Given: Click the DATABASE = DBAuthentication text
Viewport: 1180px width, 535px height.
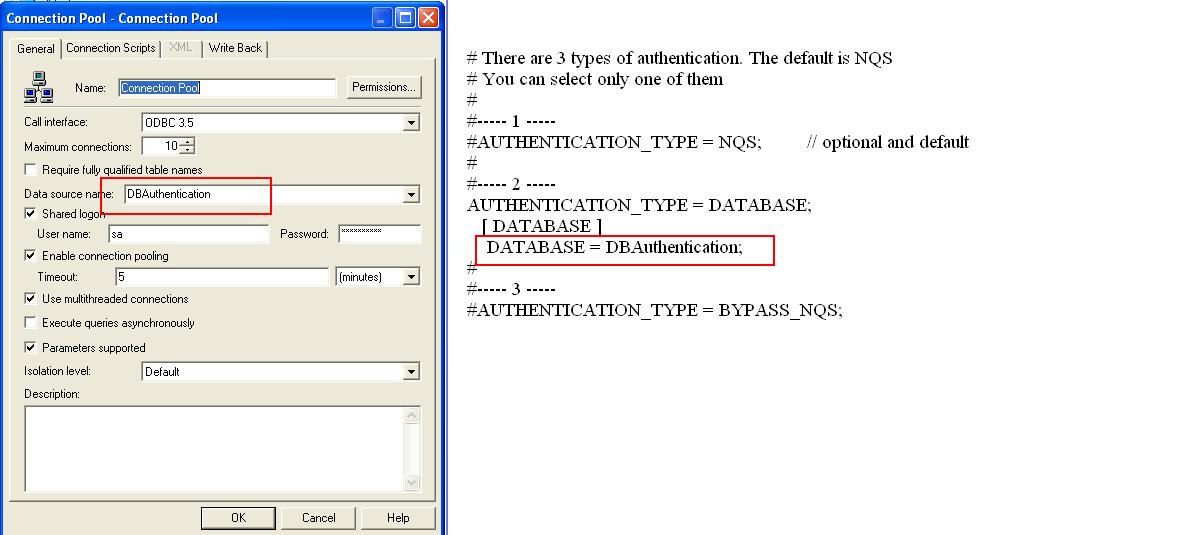Looking at the screenshot, I should pos(614,248).
